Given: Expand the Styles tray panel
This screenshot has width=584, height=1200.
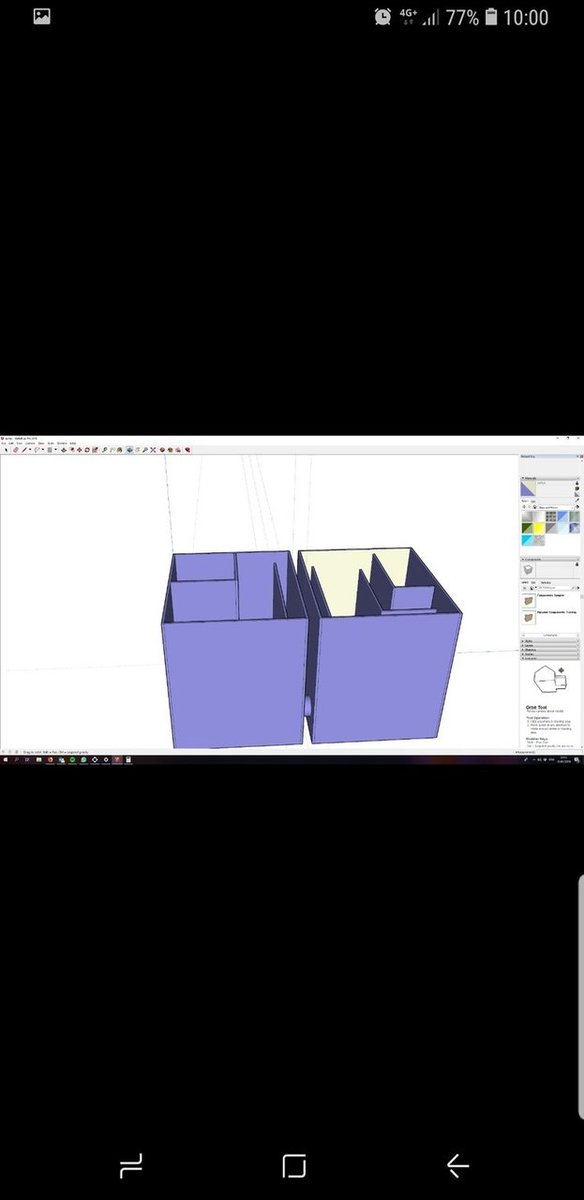Looking at the screenshot, I should tap(549, 641).
